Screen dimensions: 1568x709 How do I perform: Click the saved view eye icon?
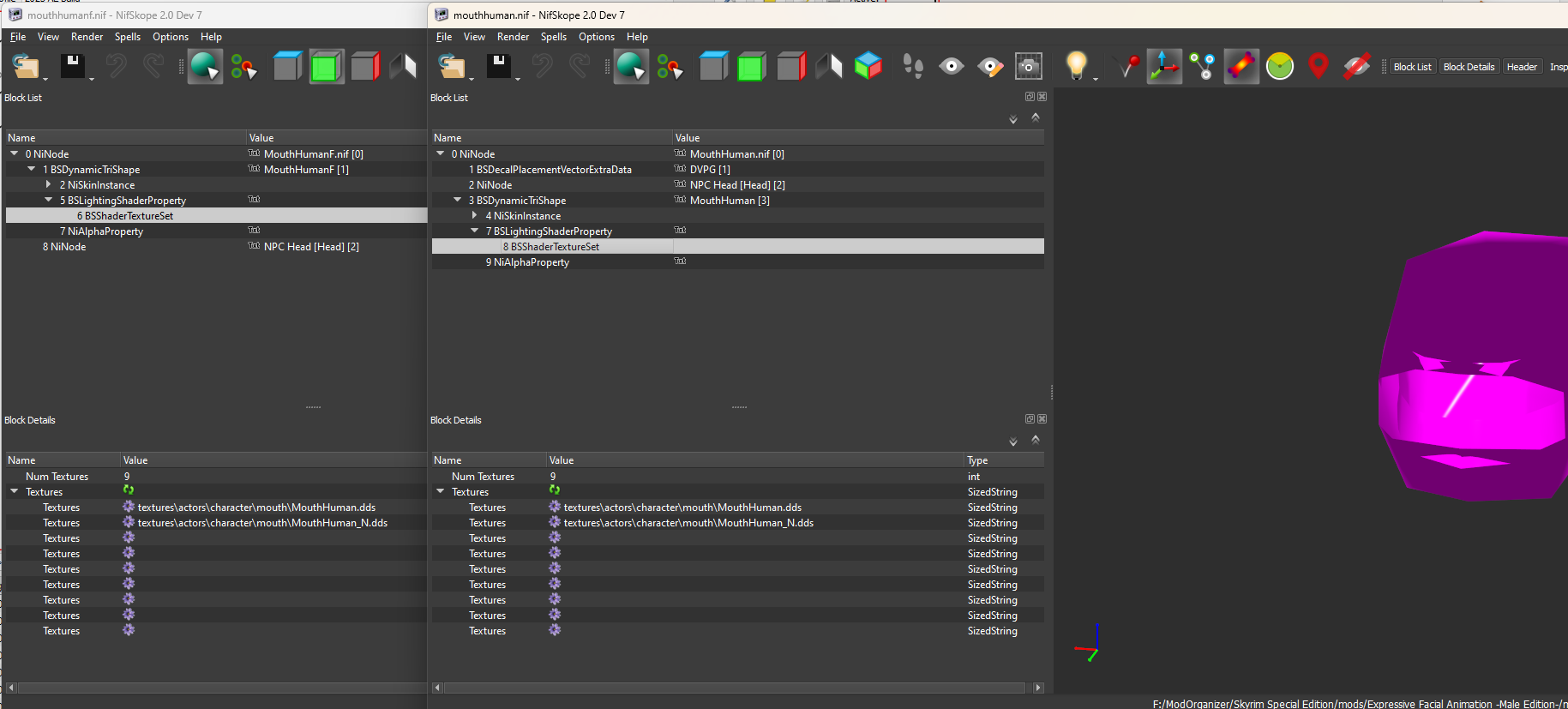(x=952, y=66)
